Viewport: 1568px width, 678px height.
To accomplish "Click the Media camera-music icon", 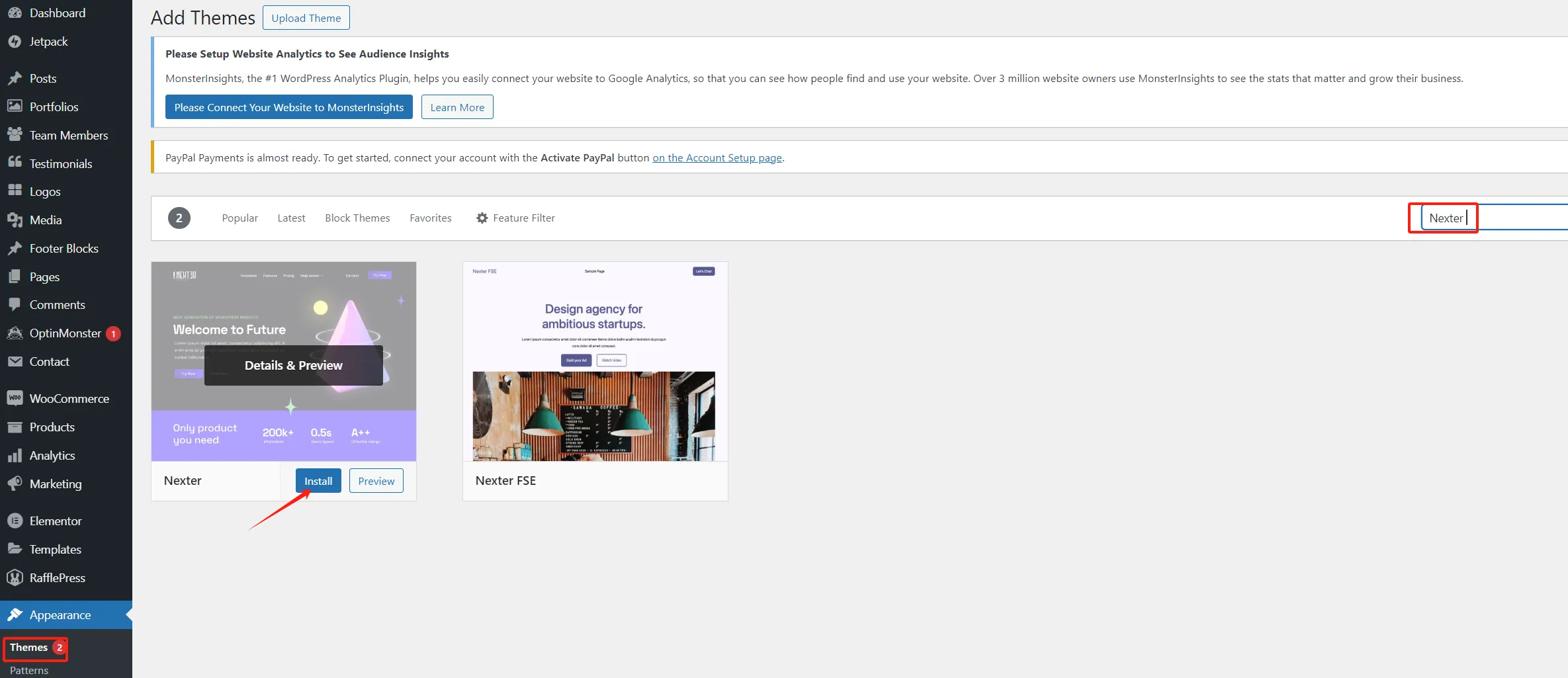I will (x=15, y=220).
